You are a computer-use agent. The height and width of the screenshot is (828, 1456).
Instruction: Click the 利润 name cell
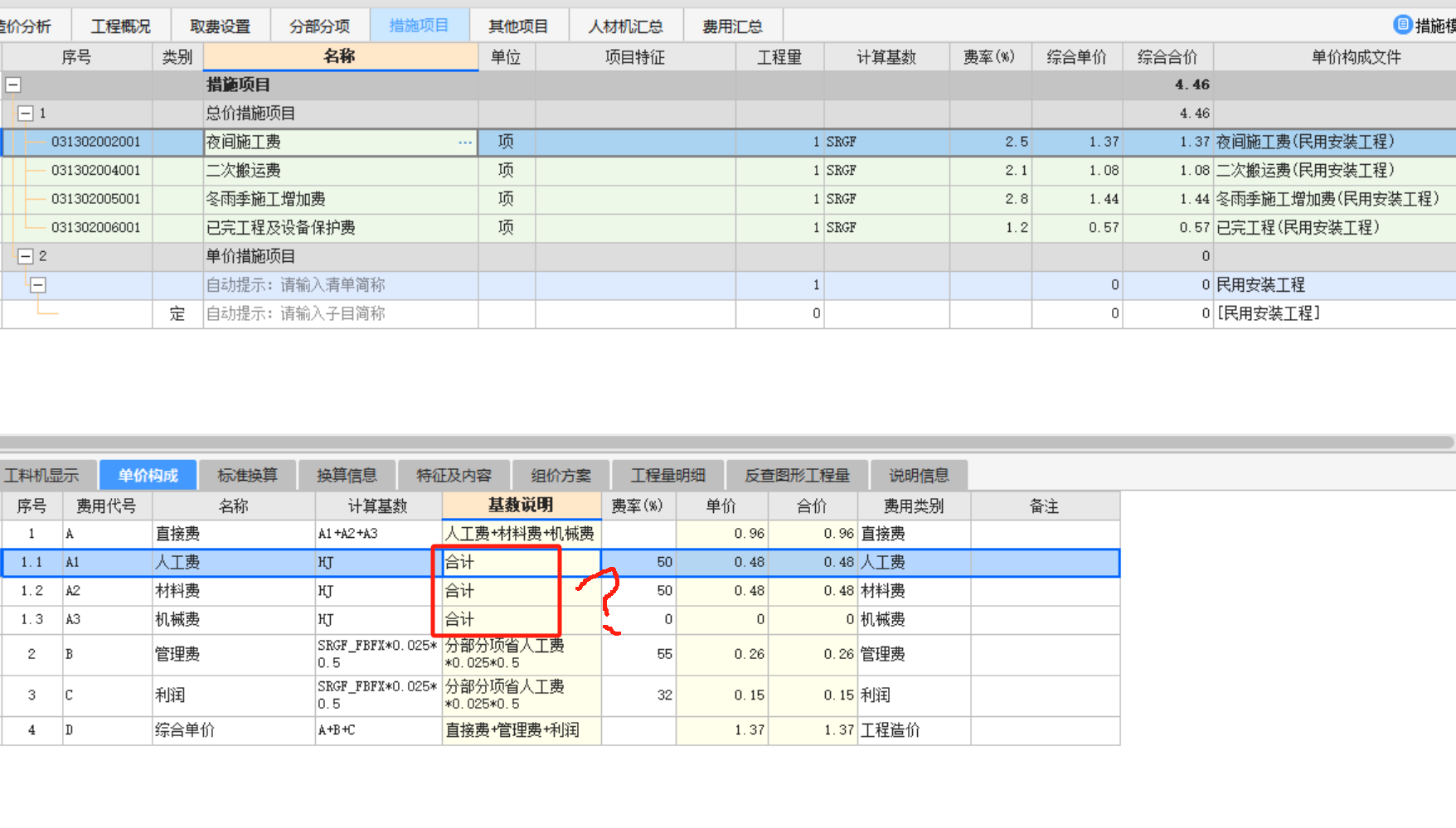[x=234, y=696]
